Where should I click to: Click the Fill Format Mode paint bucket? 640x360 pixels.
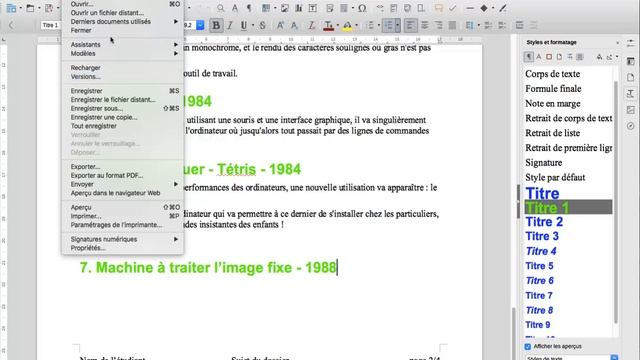point(599,57)
